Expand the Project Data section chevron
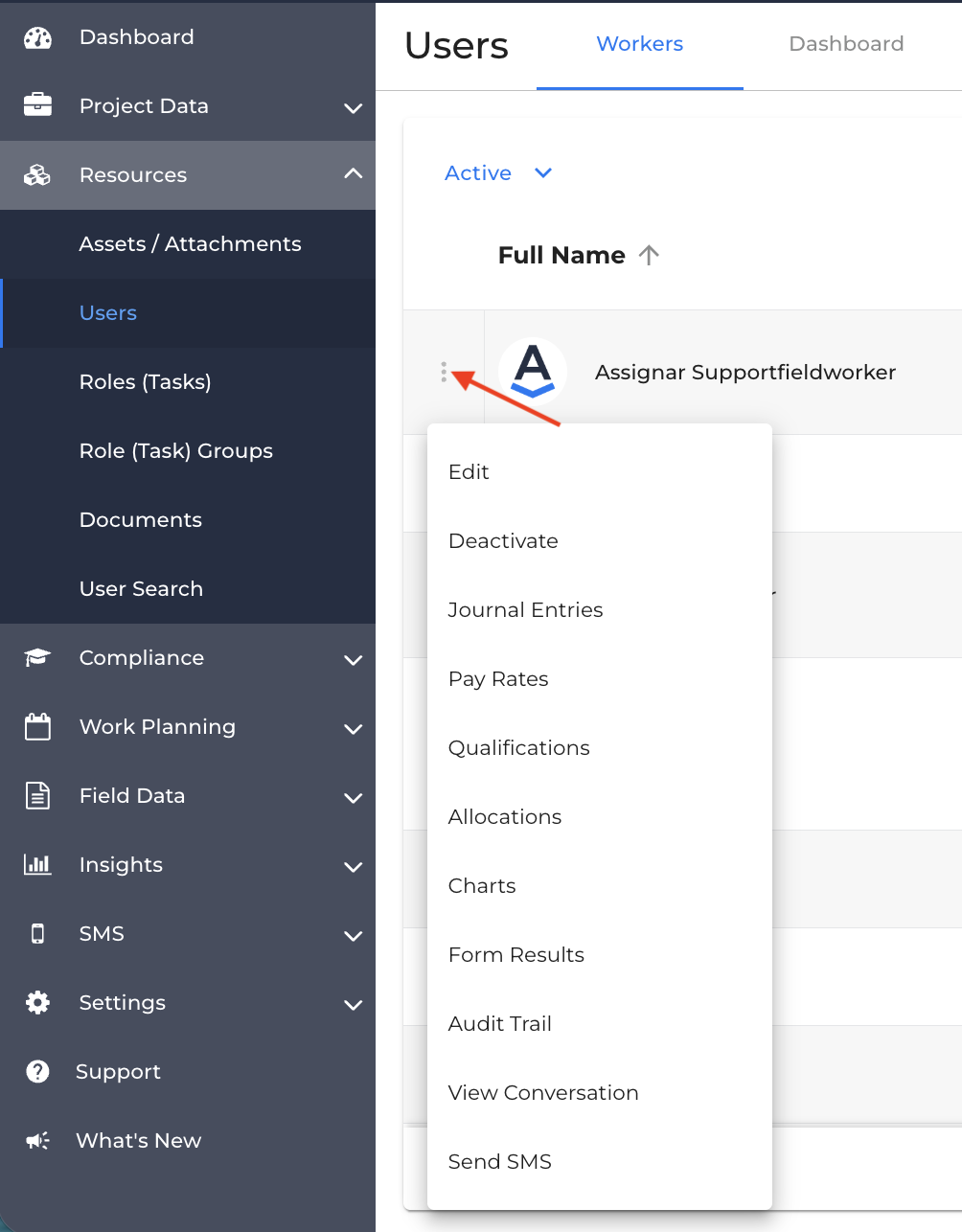This screenshot has width=962, height=1232. (353, 107)
